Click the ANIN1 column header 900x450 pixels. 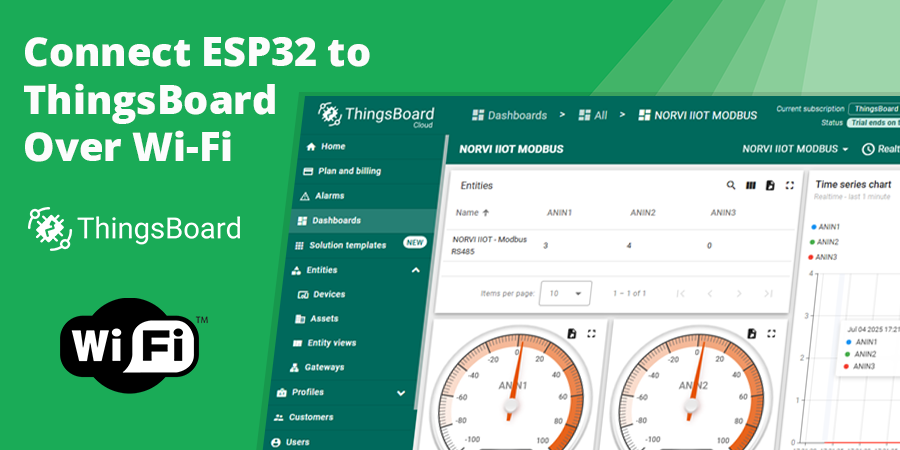[559, 212]
